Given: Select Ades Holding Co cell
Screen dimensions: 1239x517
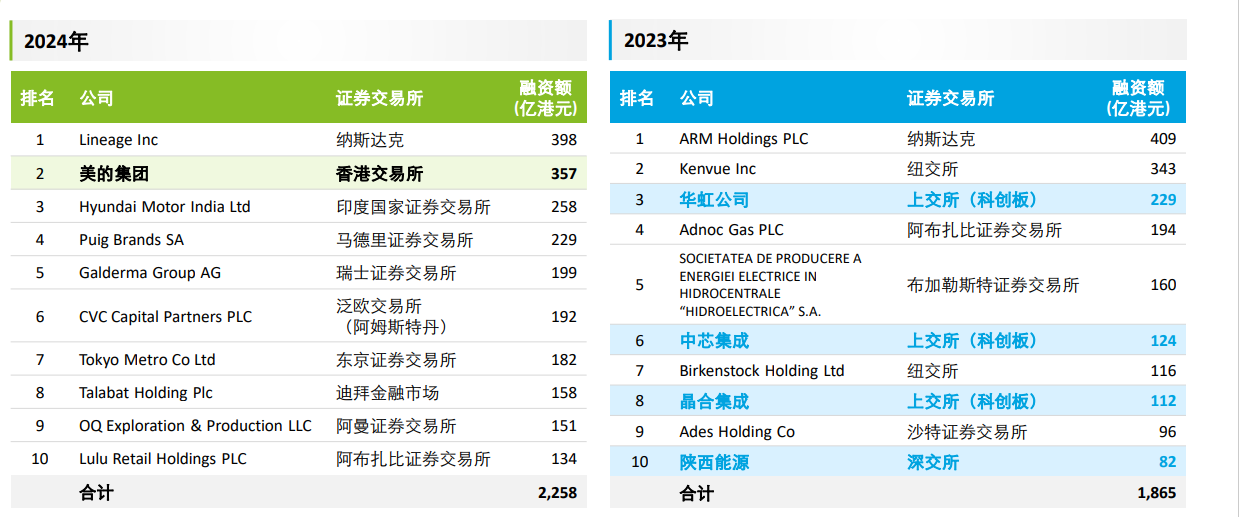Looking at the screenshot, I should (737, 432).
